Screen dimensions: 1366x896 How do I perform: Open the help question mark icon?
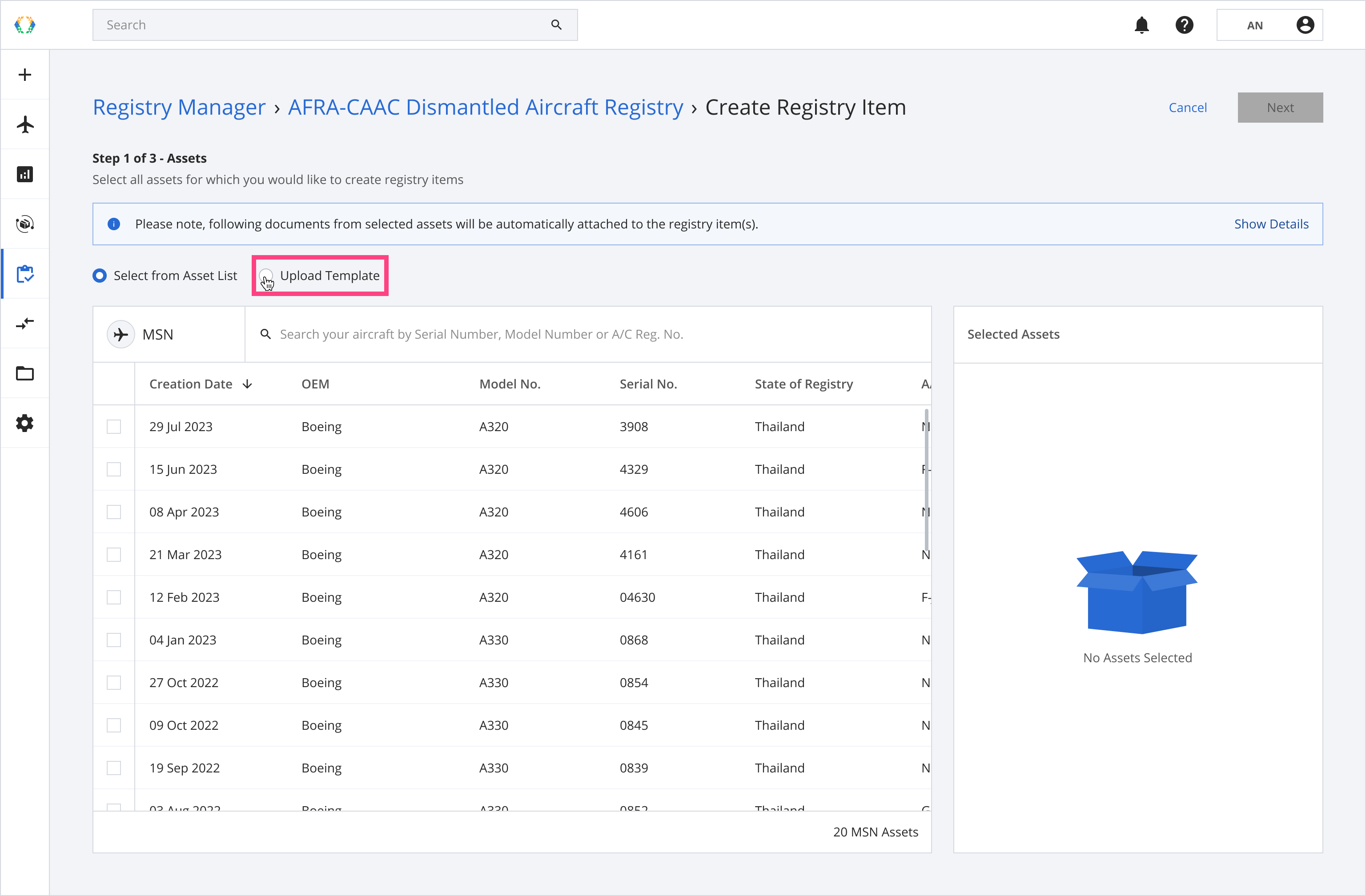pyautogui.click(x=1184, y=25)
